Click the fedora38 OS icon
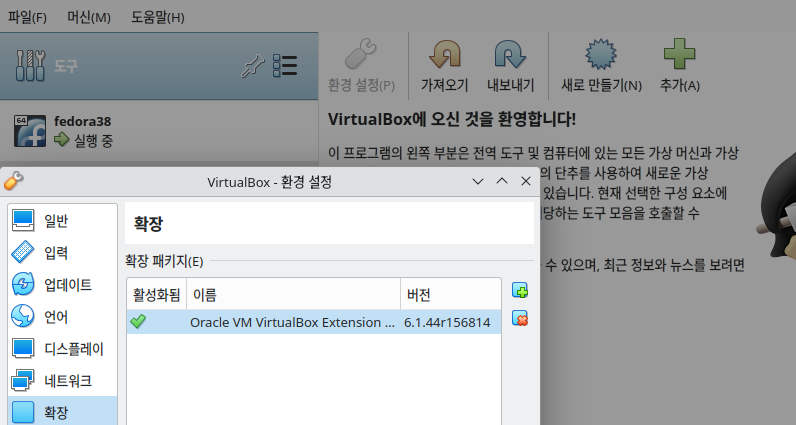The image size is (796, 425). [30, 131]
